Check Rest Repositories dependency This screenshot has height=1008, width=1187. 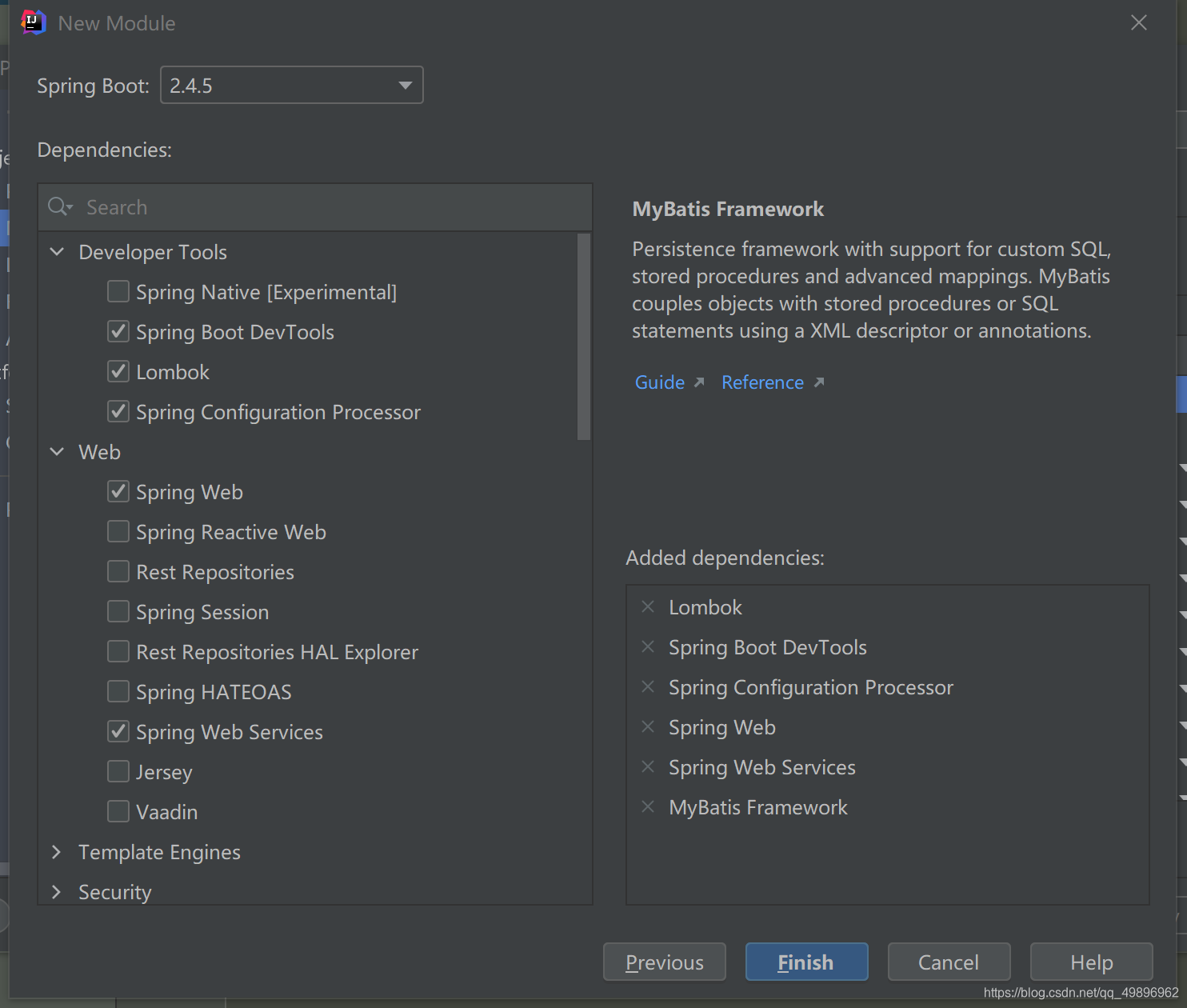click(x=118, y=571)
